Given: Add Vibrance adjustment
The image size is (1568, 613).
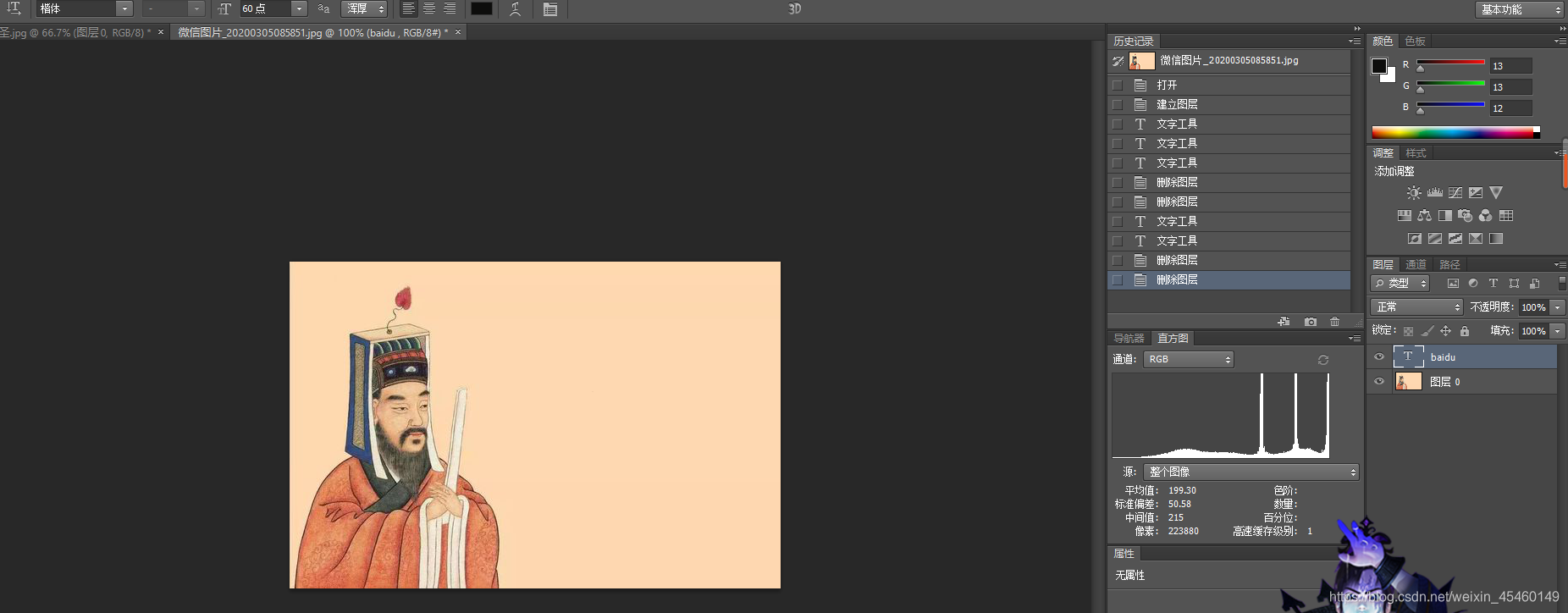Looking at the screenshot, I should pos(1496,193).
